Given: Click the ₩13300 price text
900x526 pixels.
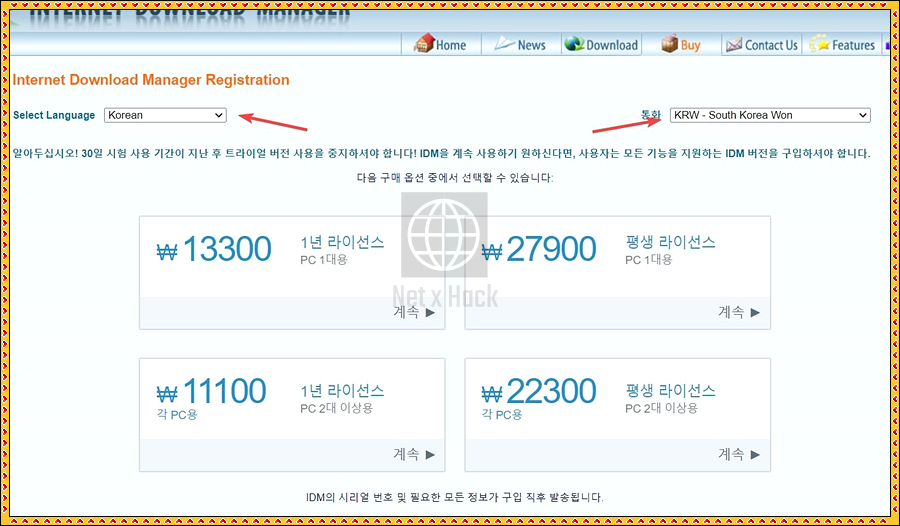Looking at the screenshot, I should pos(214,249).
